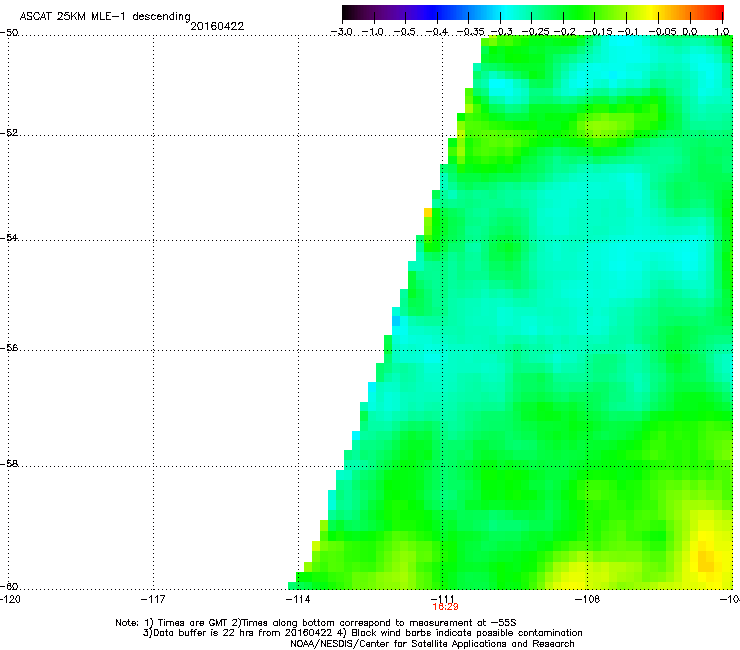This screenshot has height=650, width=740.
Task: Click the -111 longitude axis label
Action: coord(442,598)
